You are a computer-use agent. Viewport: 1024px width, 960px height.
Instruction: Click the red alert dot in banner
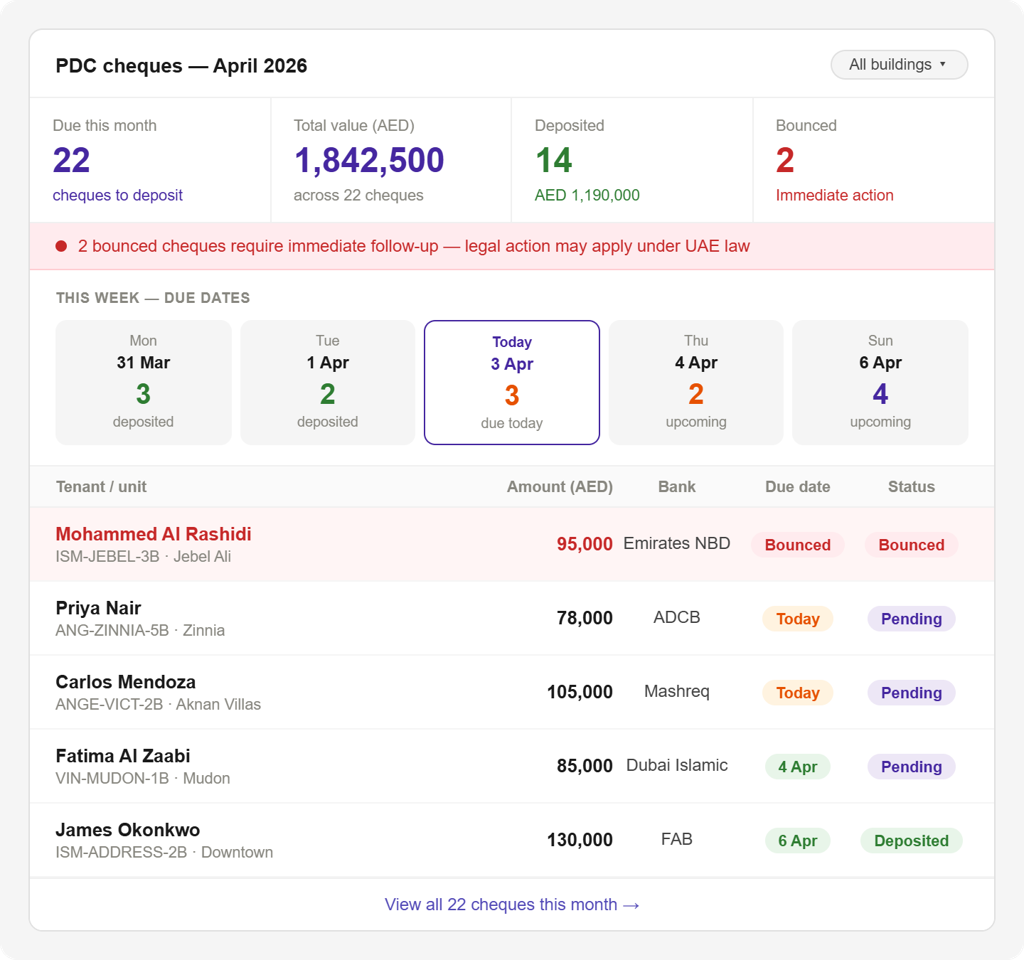pyautogui.click(x=61, y=246)
